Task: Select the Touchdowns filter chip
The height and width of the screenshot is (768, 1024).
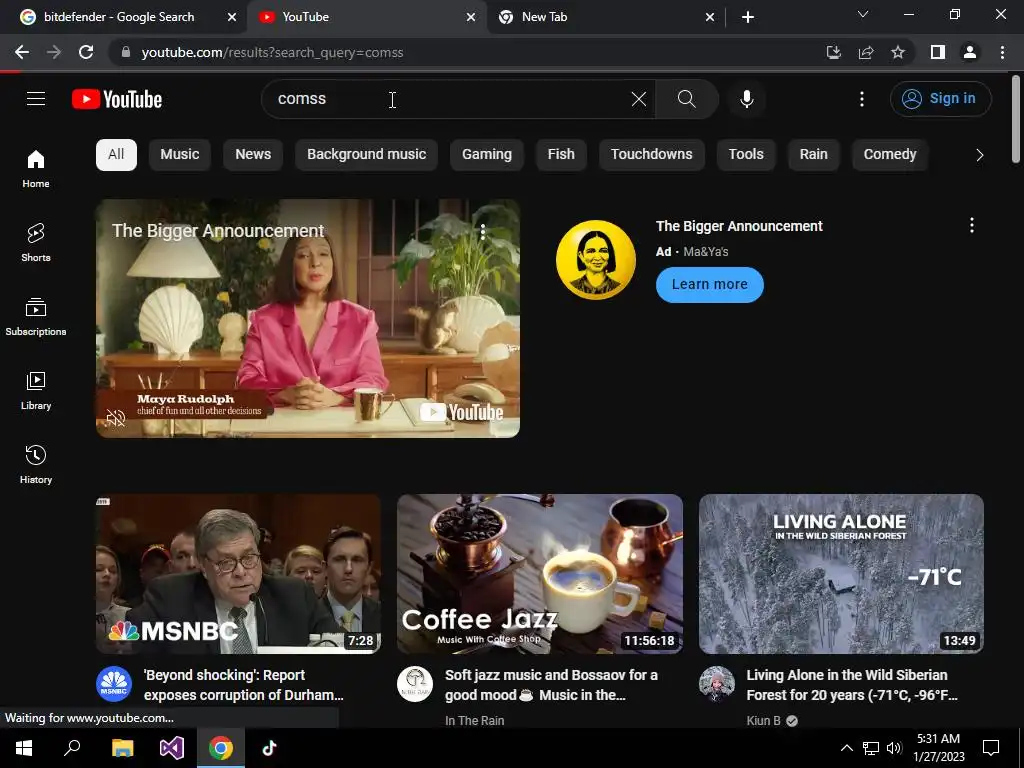Action: coord(652,155)
